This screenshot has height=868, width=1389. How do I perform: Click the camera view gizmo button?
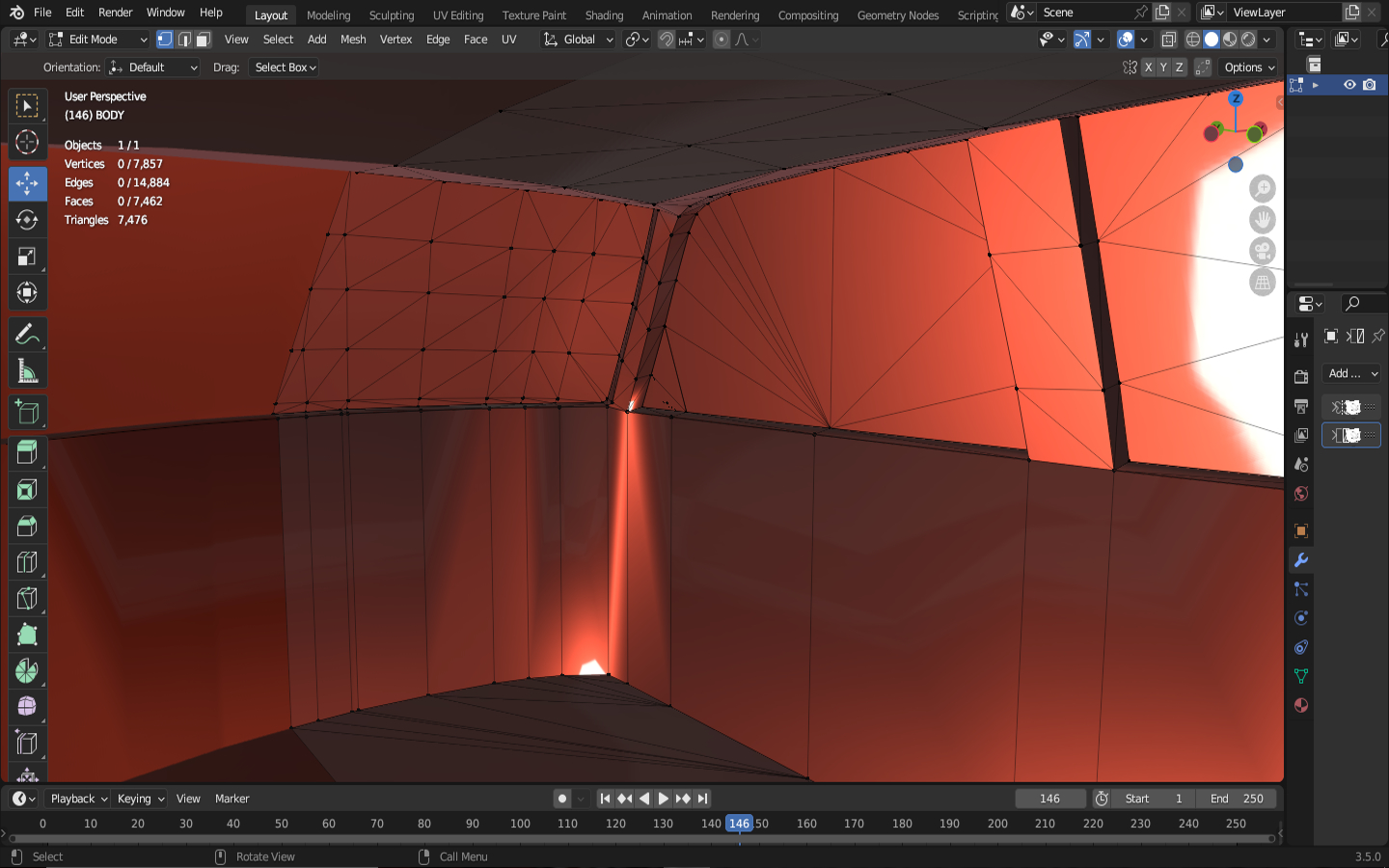(1262, 251)
